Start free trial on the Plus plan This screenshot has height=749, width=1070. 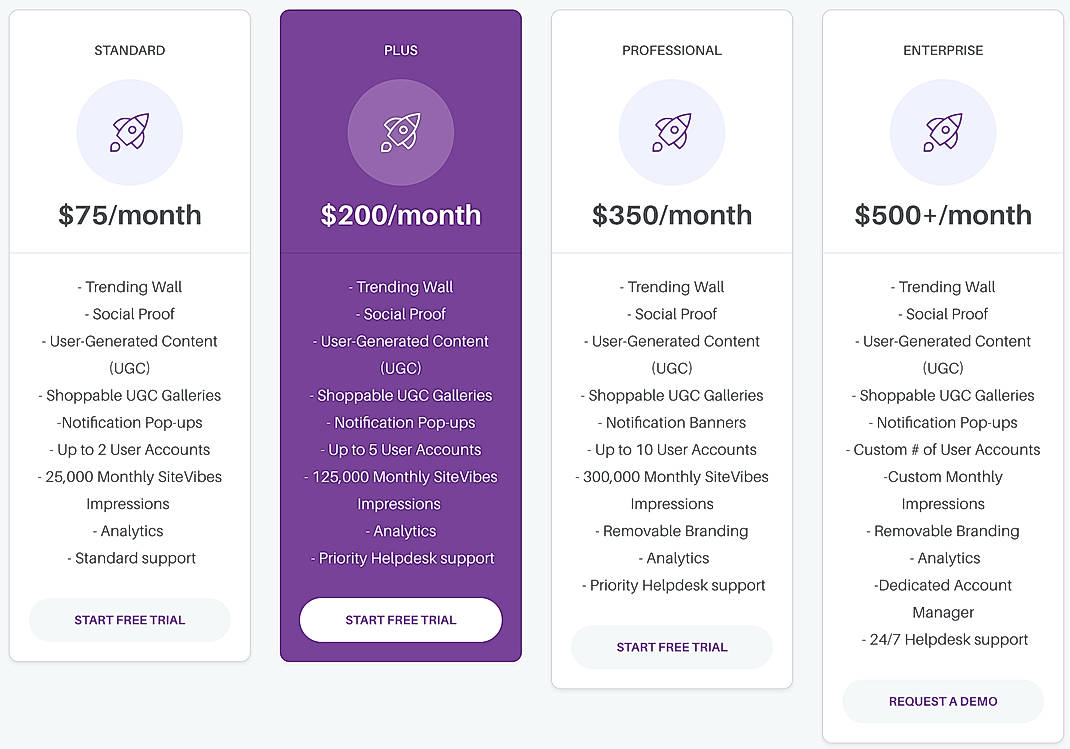tap(400, 620)
